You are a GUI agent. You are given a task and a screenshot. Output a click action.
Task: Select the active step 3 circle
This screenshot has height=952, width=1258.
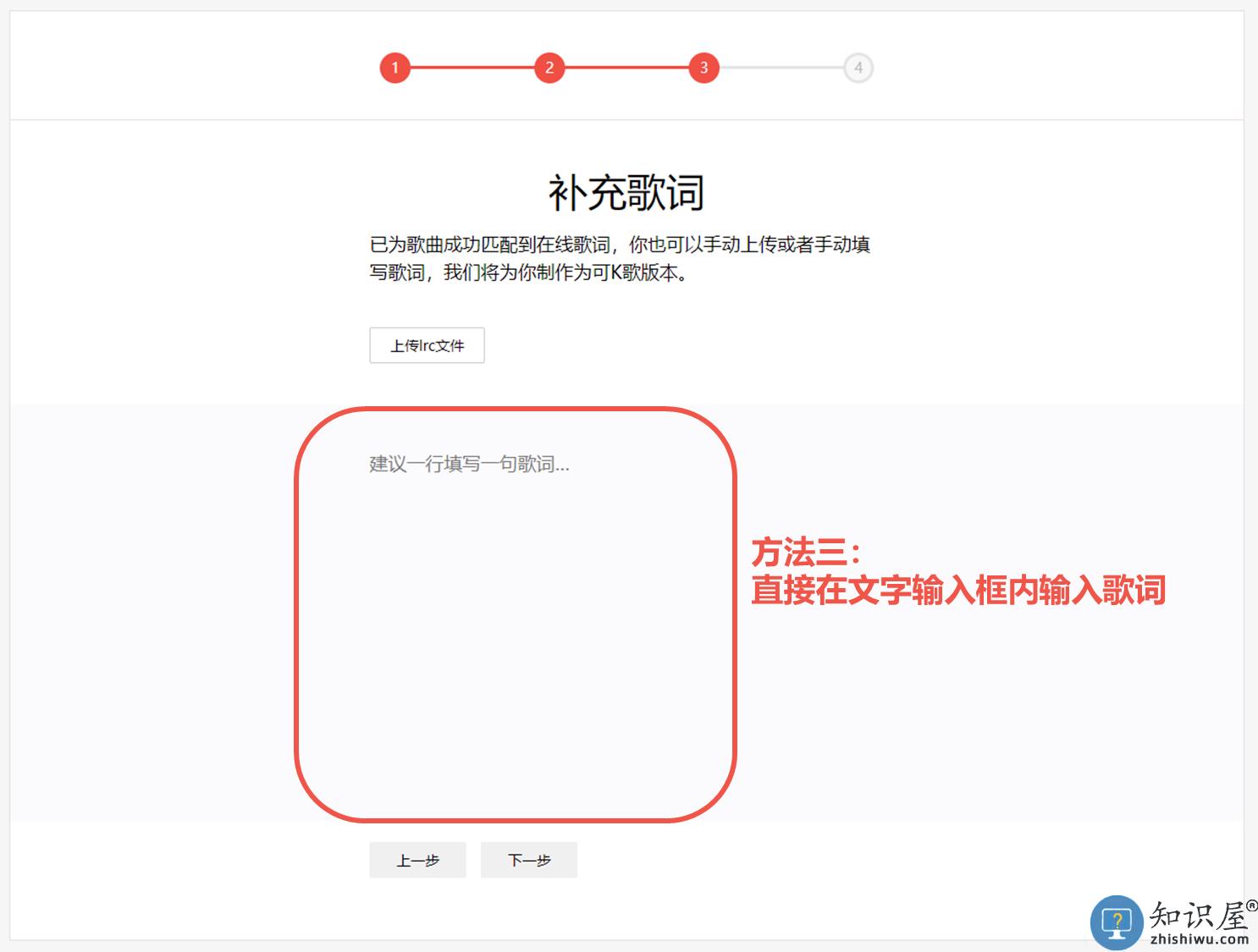point(703,68)
